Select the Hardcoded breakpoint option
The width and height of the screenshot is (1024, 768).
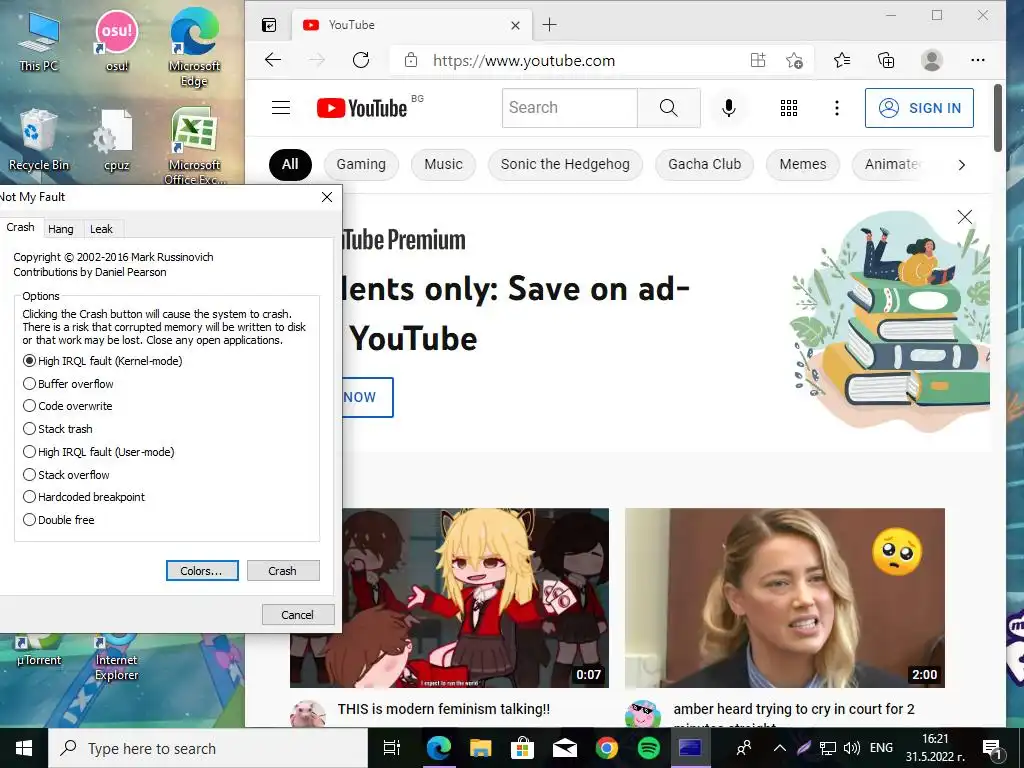click(x=84, y=497)
